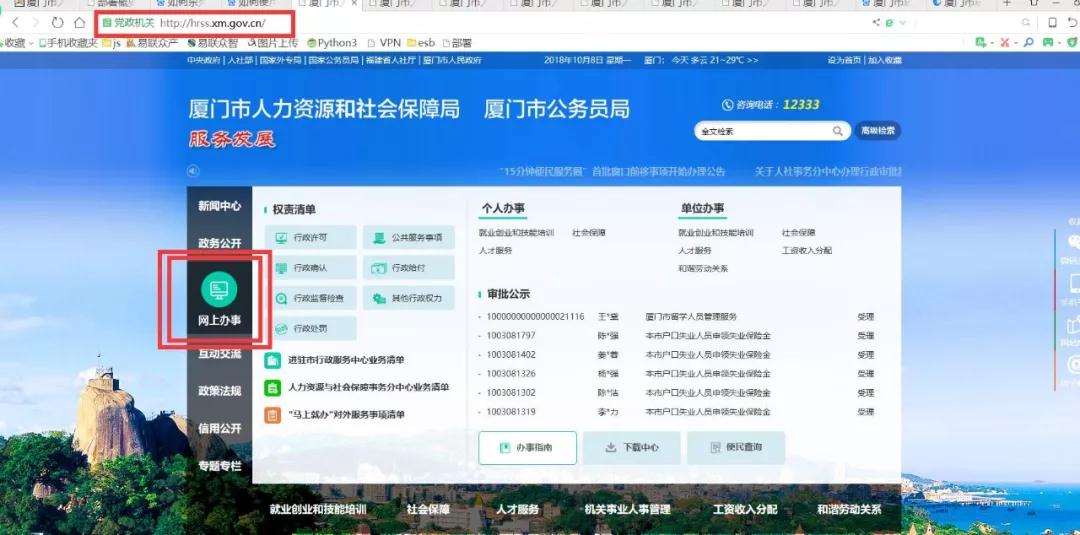Select 政策法规 in left sidebar

coord(219,391)
